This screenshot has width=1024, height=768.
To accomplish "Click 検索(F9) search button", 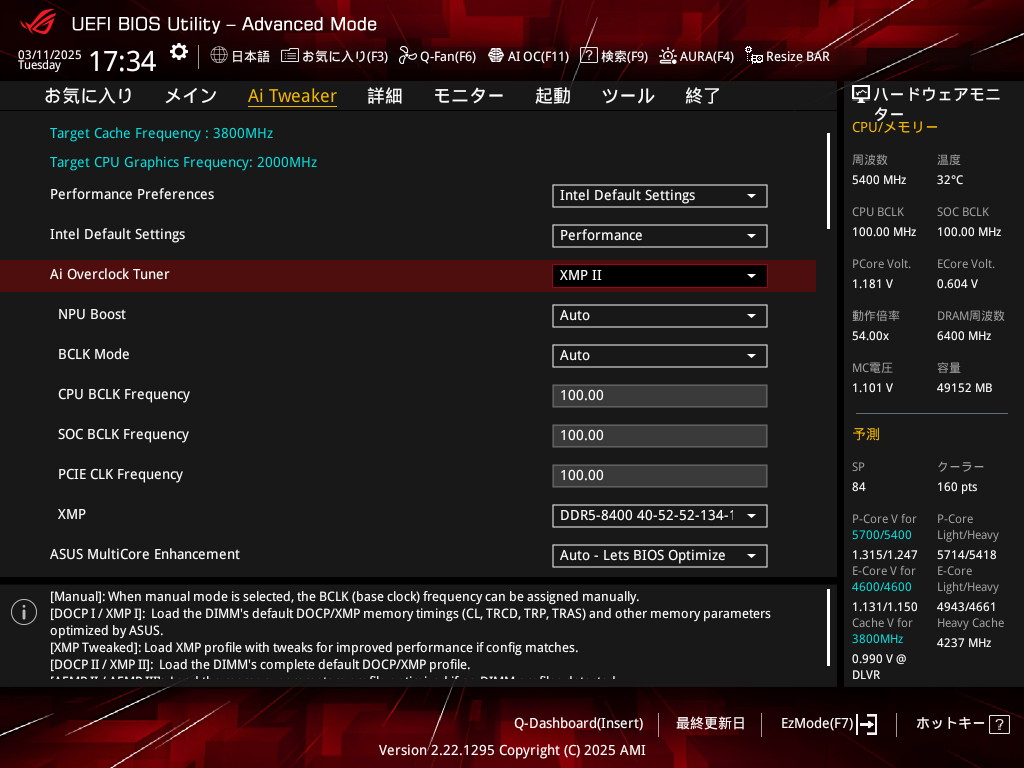I will pos(624,57).
